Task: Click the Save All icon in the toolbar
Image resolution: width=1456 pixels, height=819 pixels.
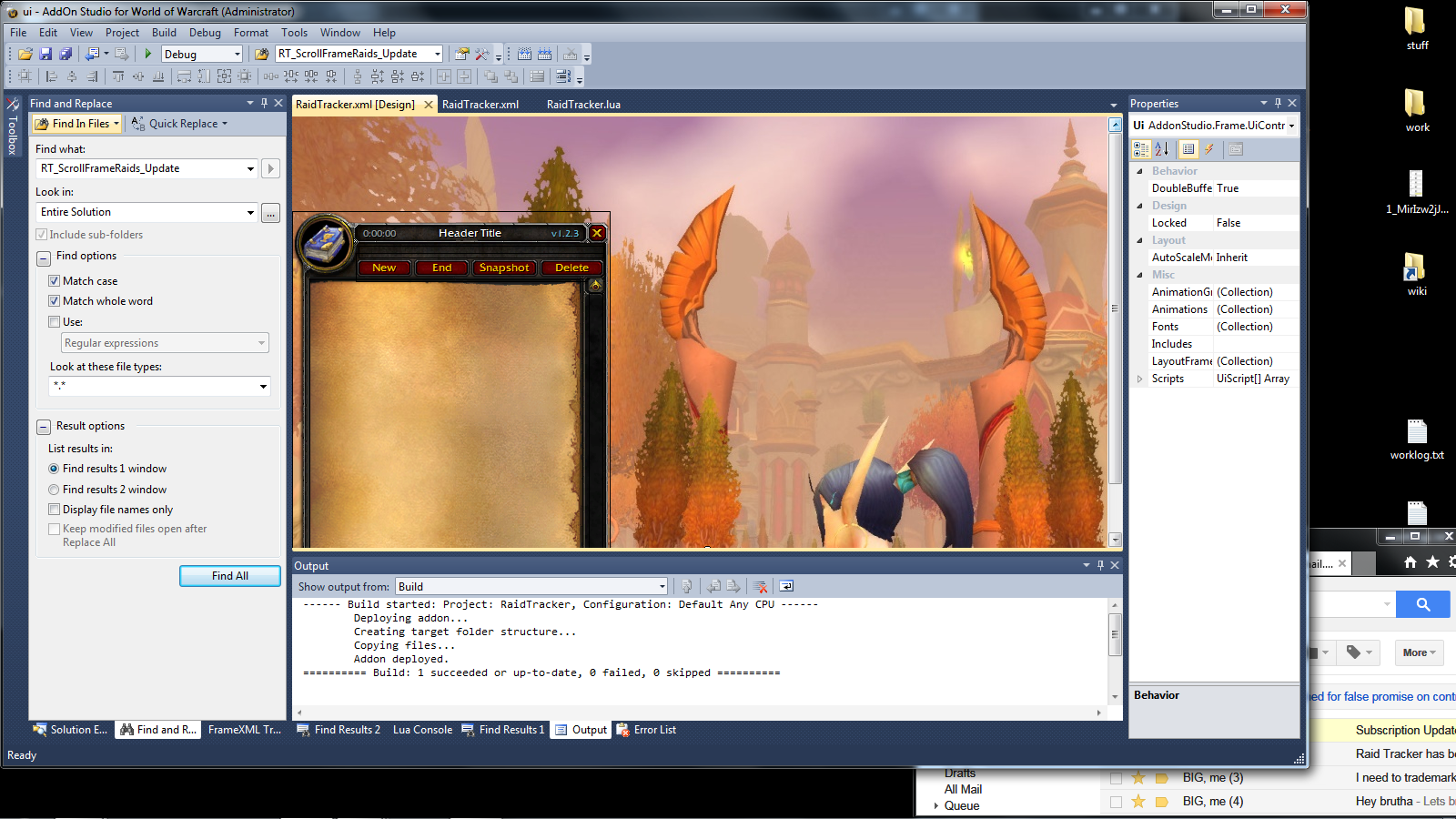Action: [x=66, y=55]
